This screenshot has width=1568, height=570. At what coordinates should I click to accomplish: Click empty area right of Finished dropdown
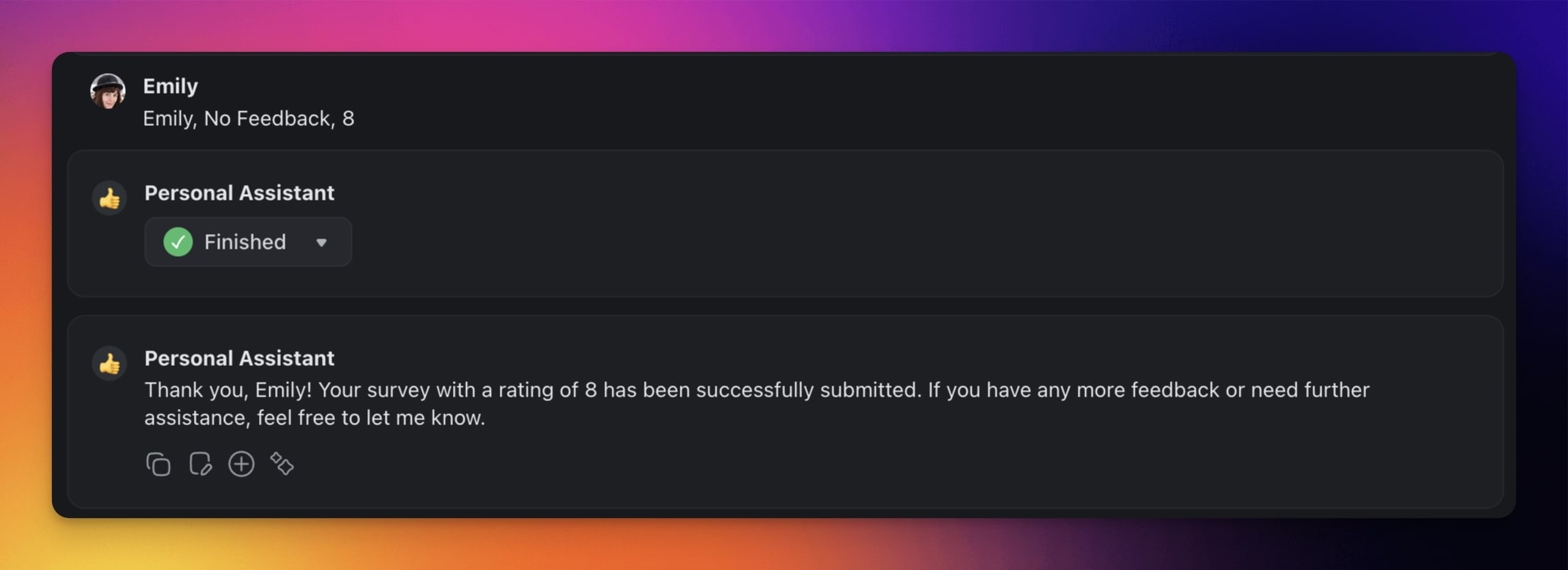pos(878,242)
